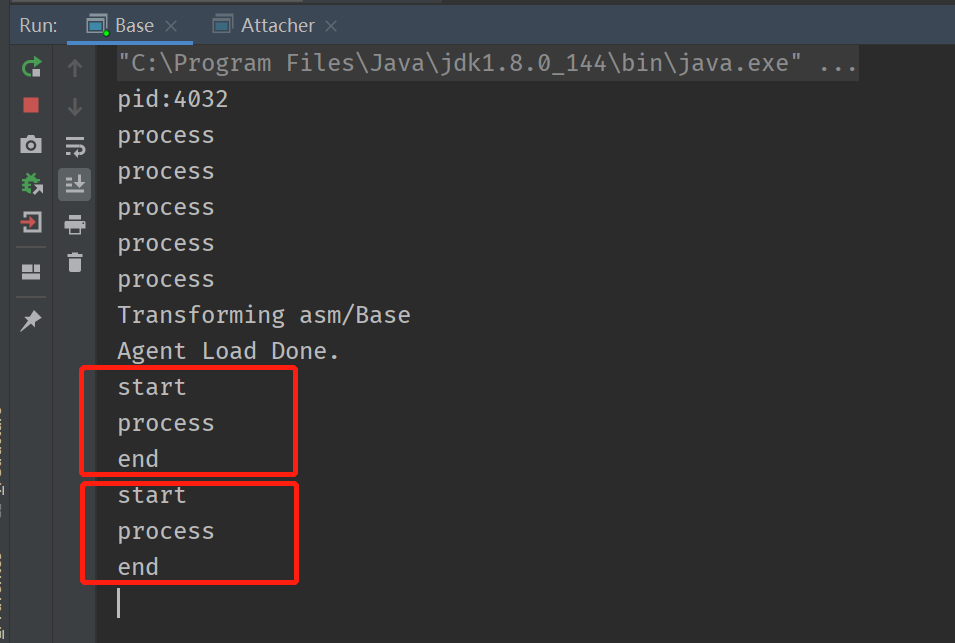Click the Dump Threads camera icon

tap(31, 144)
